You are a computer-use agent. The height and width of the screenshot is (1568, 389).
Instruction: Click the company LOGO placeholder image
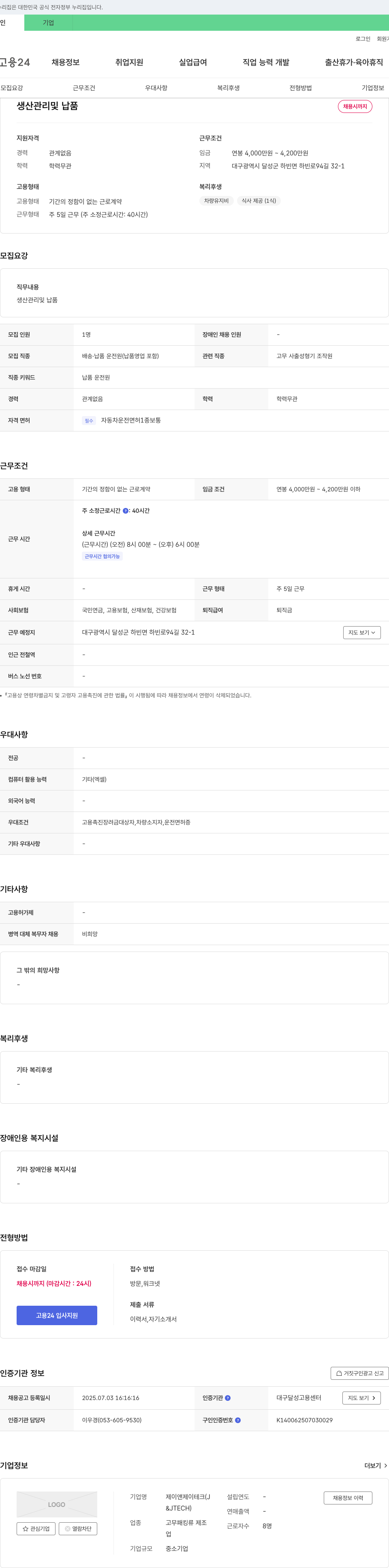[x=57, y=1504]
